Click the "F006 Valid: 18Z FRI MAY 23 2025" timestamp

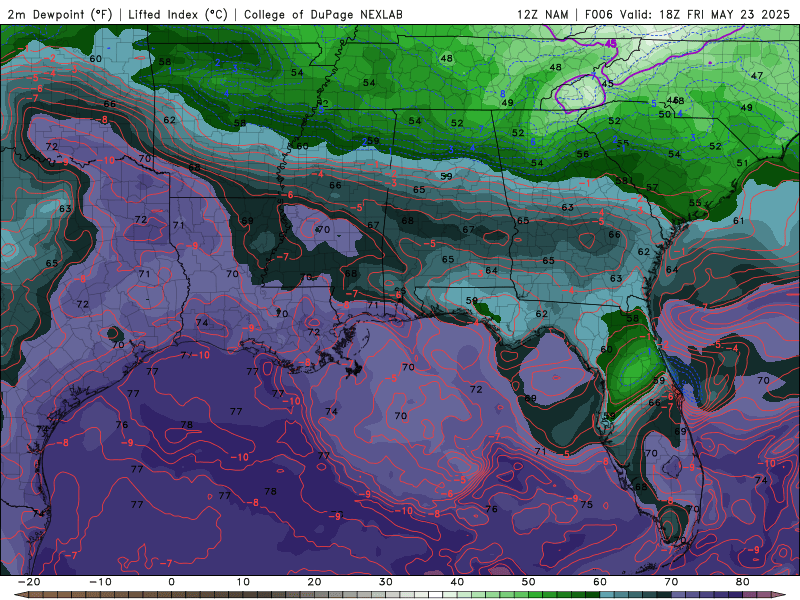coord(687,15)
